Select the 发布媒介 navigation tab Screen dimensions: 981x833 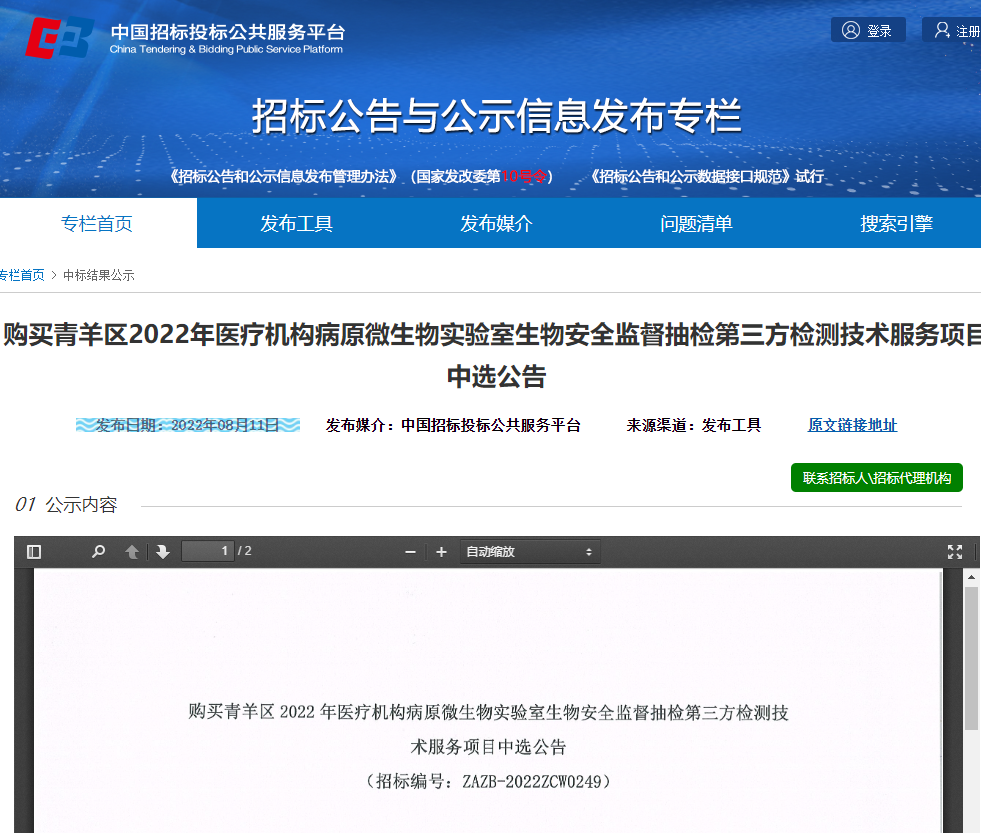tap(496, 223)
